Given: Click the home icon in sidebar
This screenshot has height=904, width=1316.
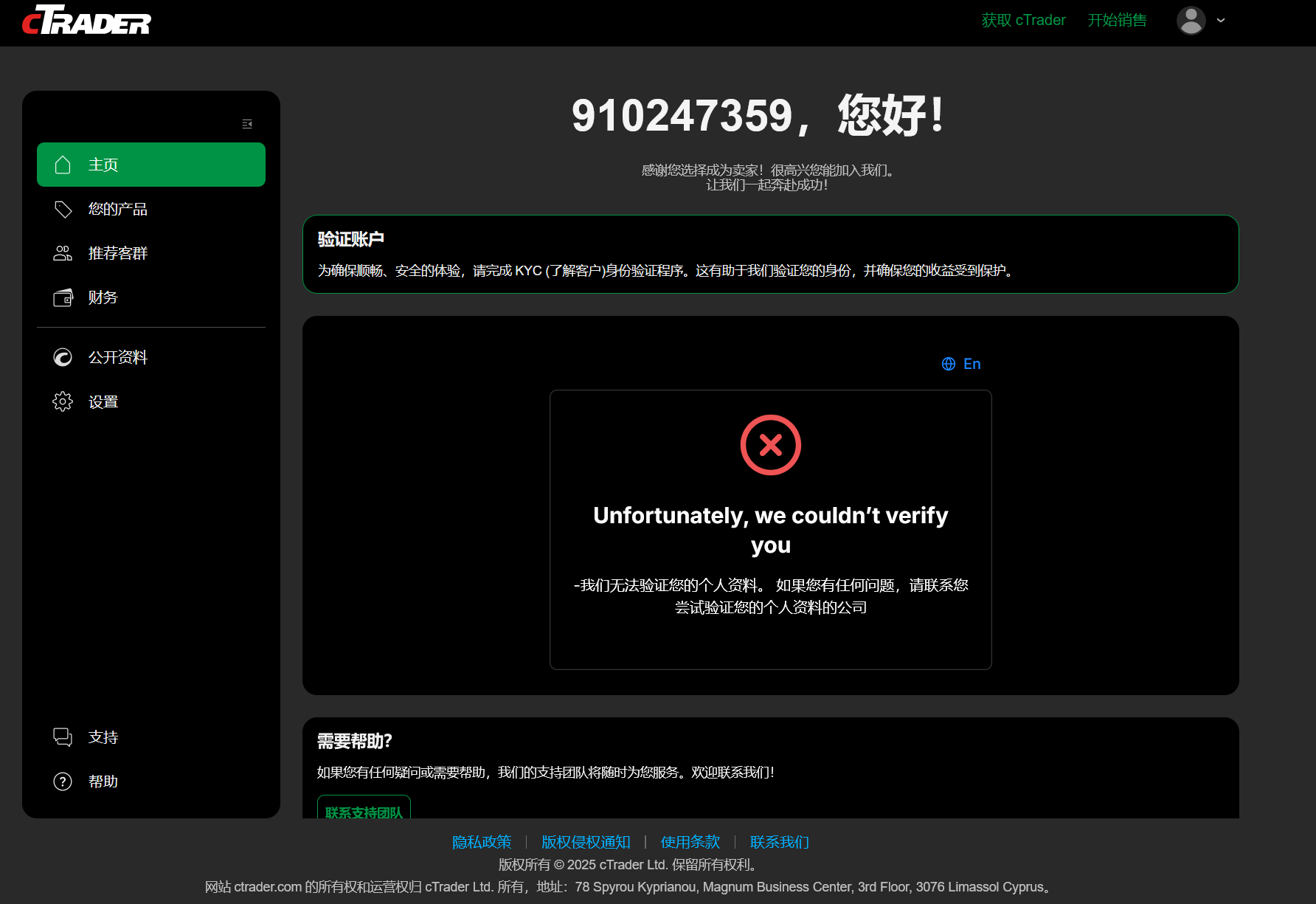Looking at the screenshot, I should [63, 165].
